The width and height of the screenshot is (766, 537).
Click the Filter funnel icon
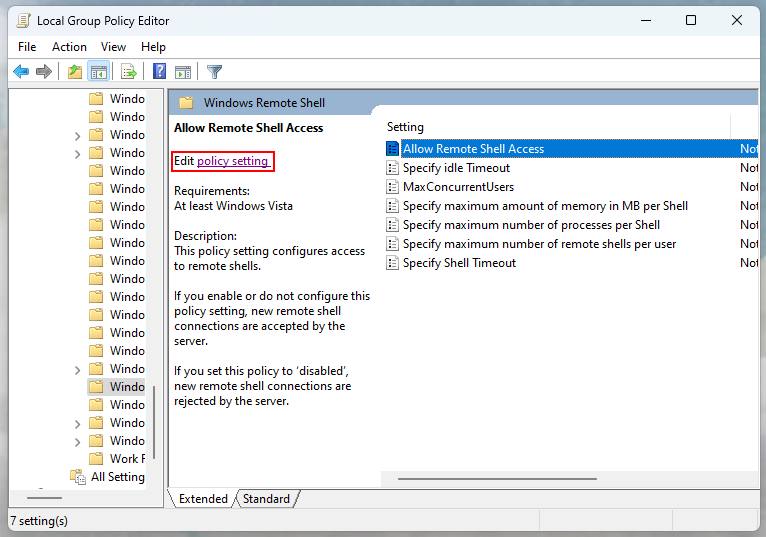click(x=214, y=71)
